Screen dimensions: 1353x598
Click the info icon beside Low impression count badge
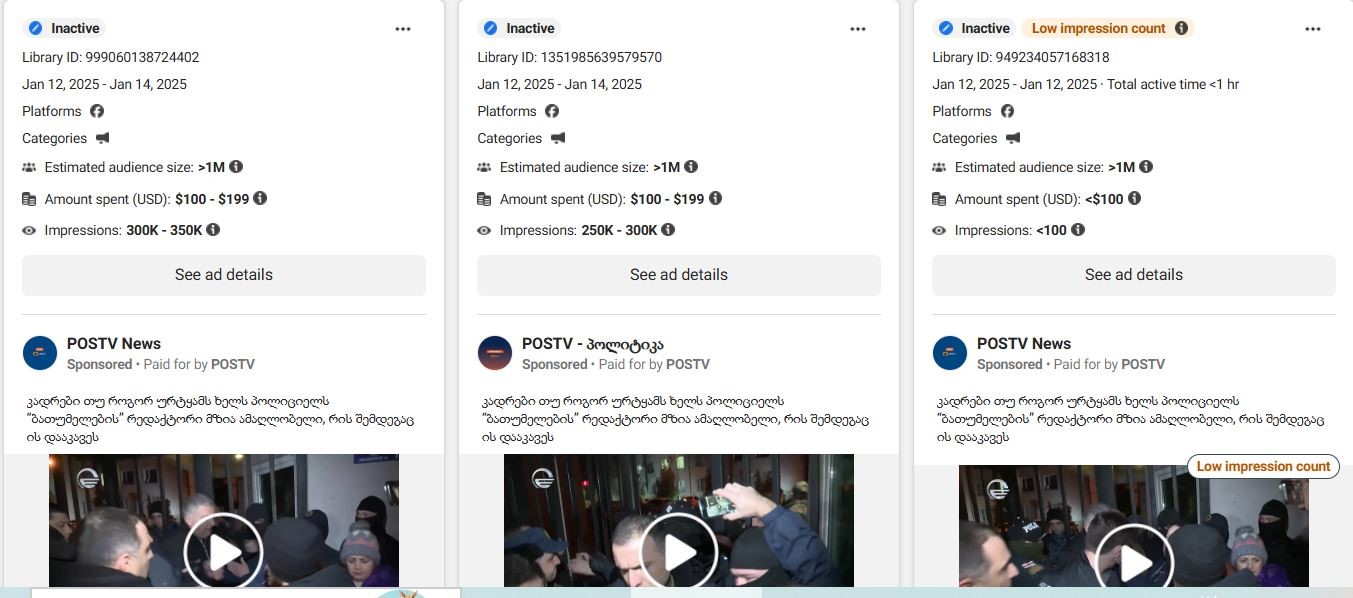1181,28
